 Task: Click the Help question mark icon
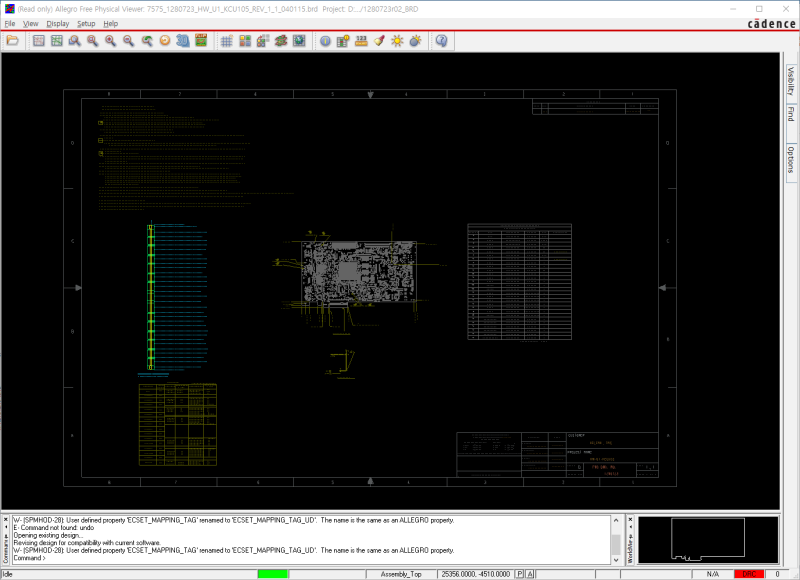[441, 41]
